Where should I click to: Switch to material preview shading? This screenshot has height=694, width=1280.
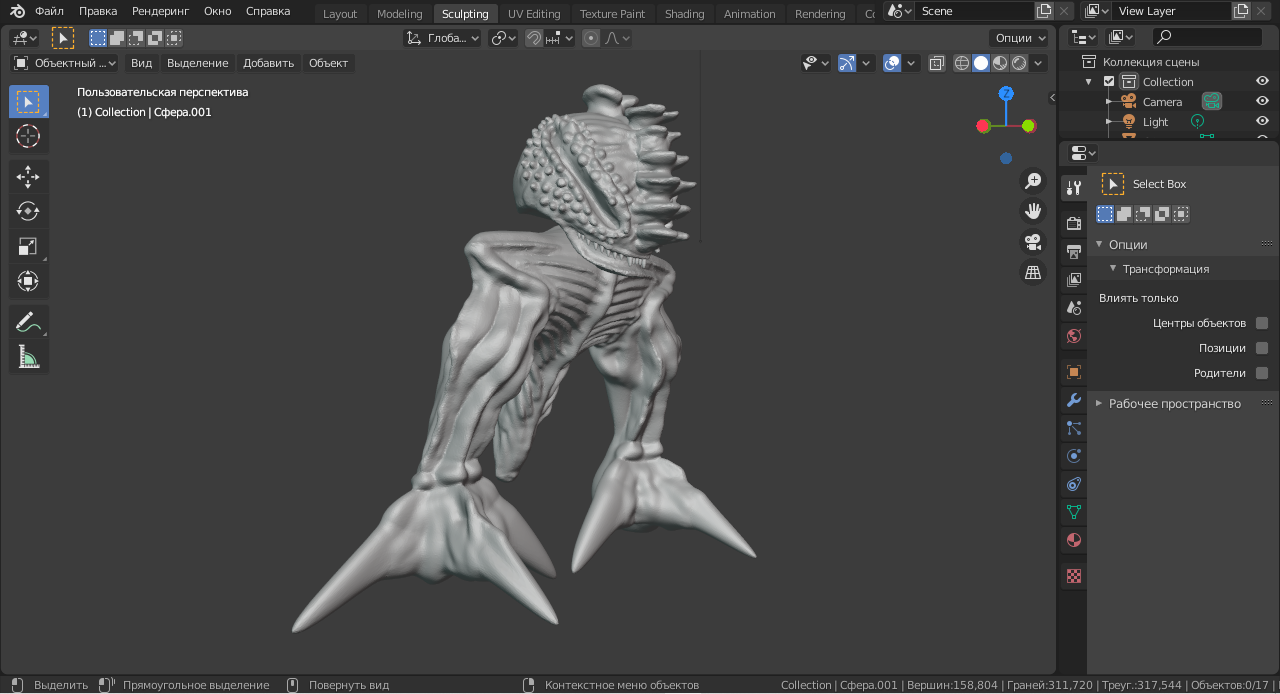point(1000,63)
